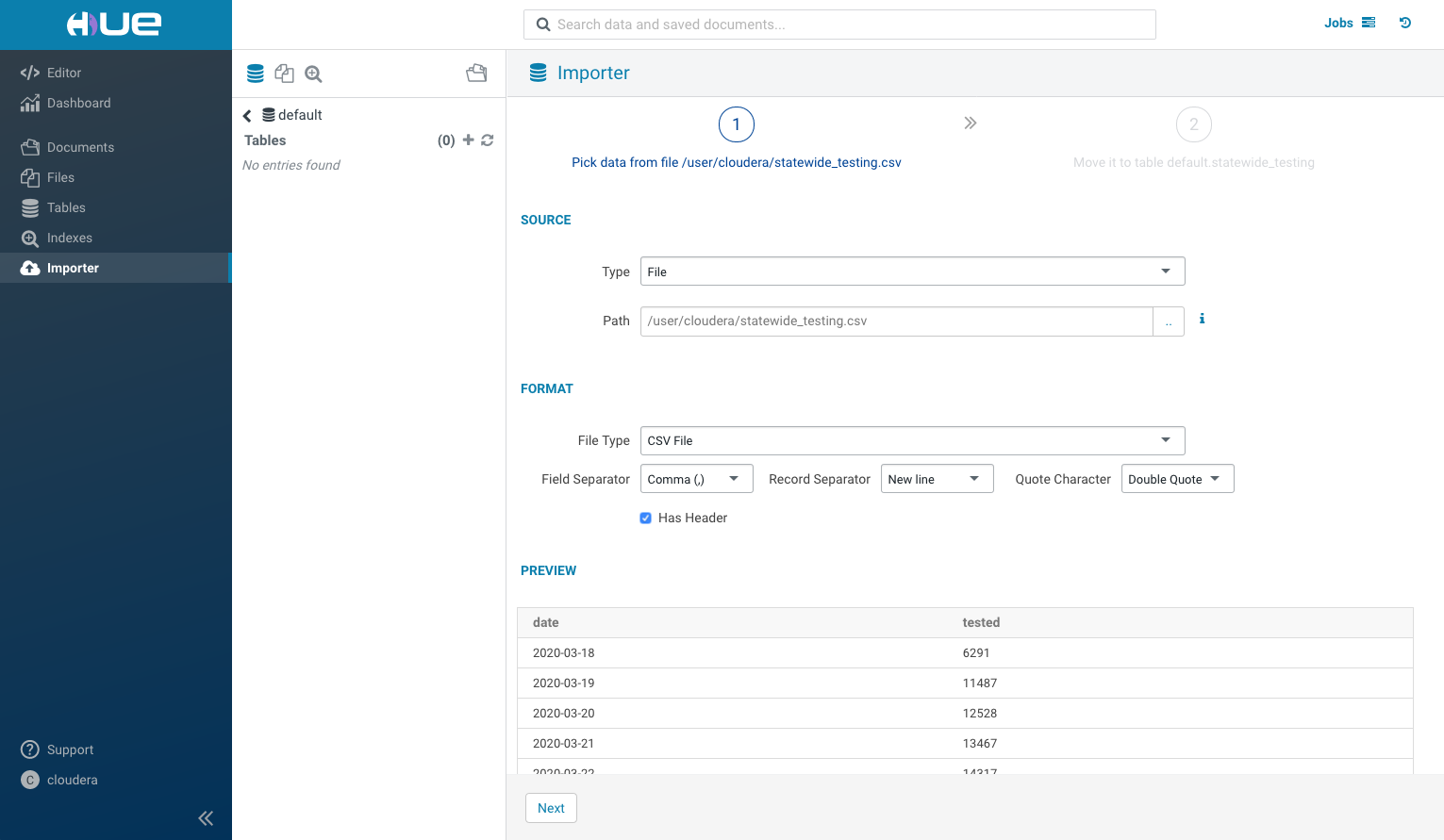
Task: Change the Field Separator dropdown
Action: [x=696, y=479]
